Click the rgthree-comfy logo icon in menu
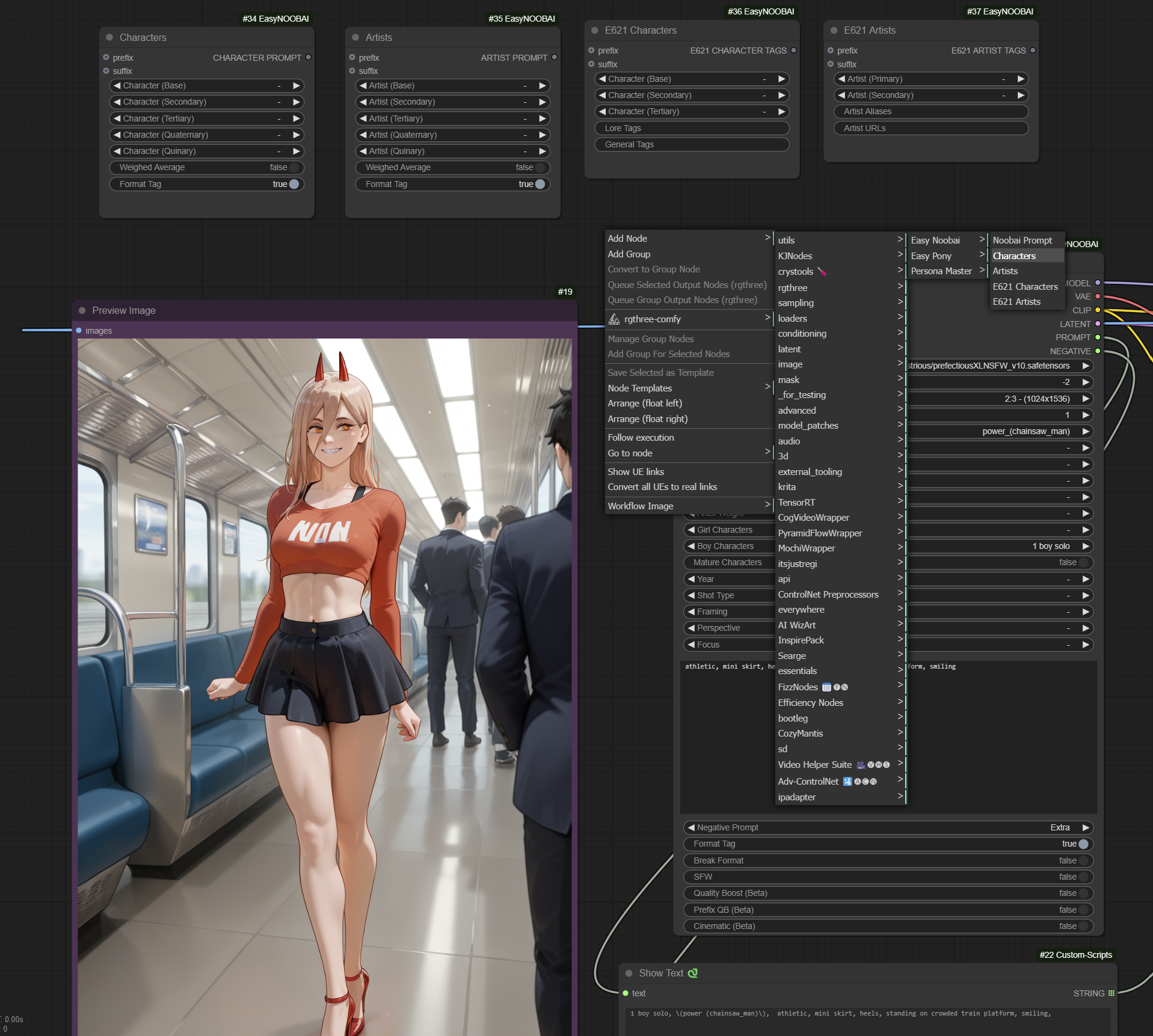The width and height of the screenshot is (1153, 1036). (613, 319)
